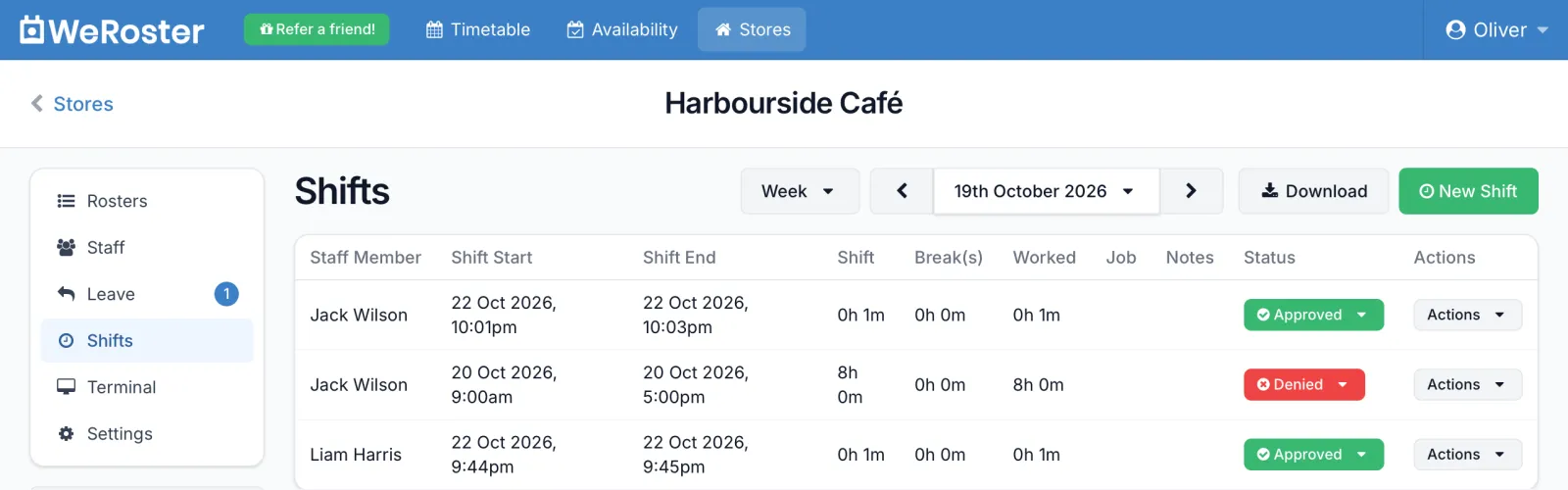Click the Shifts clock icon in sidebar
Screen dimensions: 1568x490
[66, 340]
